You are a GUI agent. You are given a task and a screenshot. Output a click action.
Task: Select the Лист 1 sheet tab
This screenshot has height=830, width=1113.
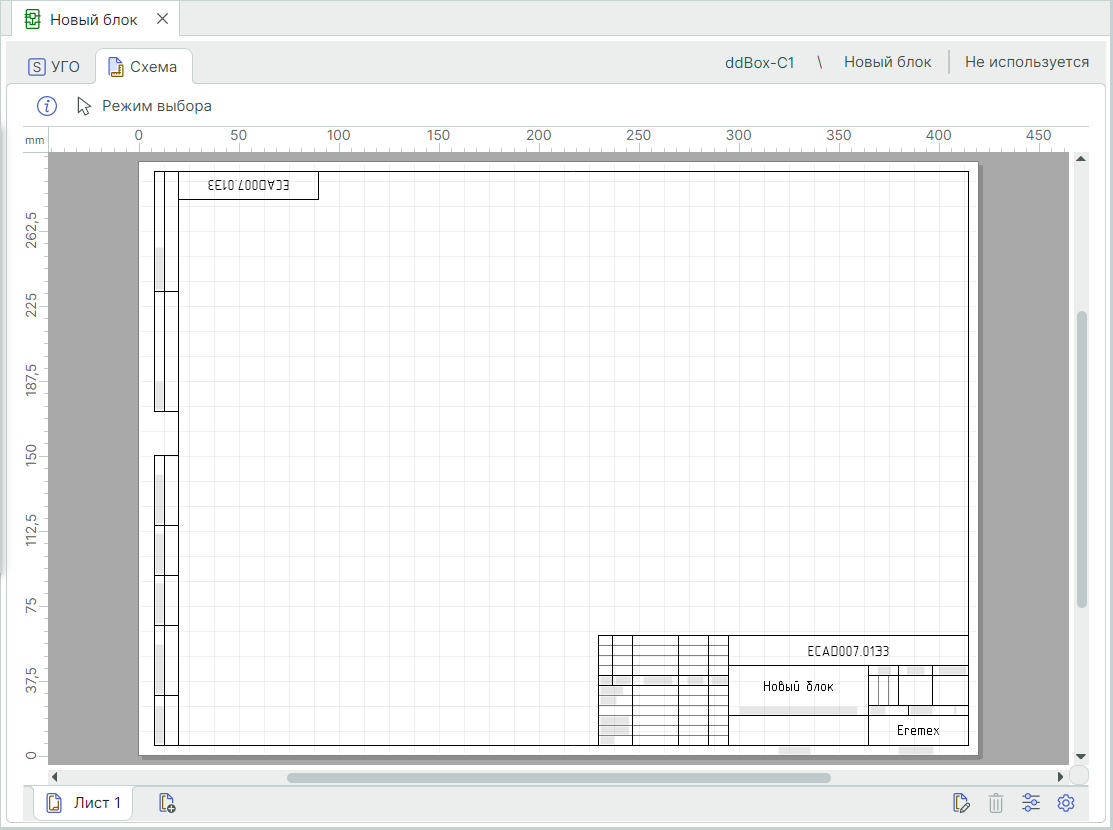[84, 802]
